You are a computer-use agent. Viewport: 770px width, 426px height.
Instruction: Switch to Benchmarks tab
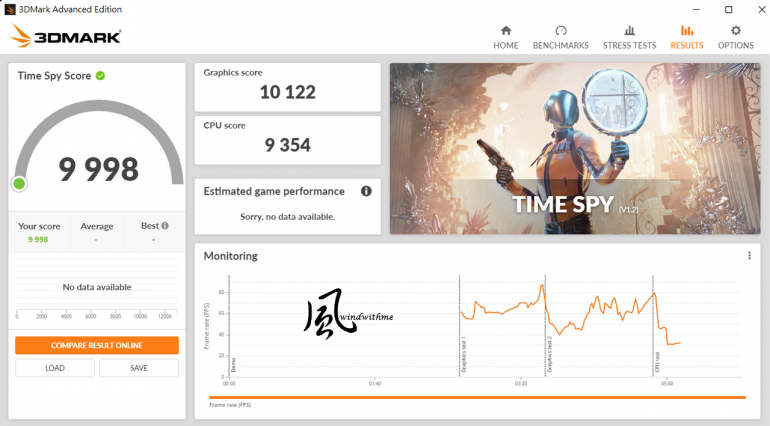(560, 38)
